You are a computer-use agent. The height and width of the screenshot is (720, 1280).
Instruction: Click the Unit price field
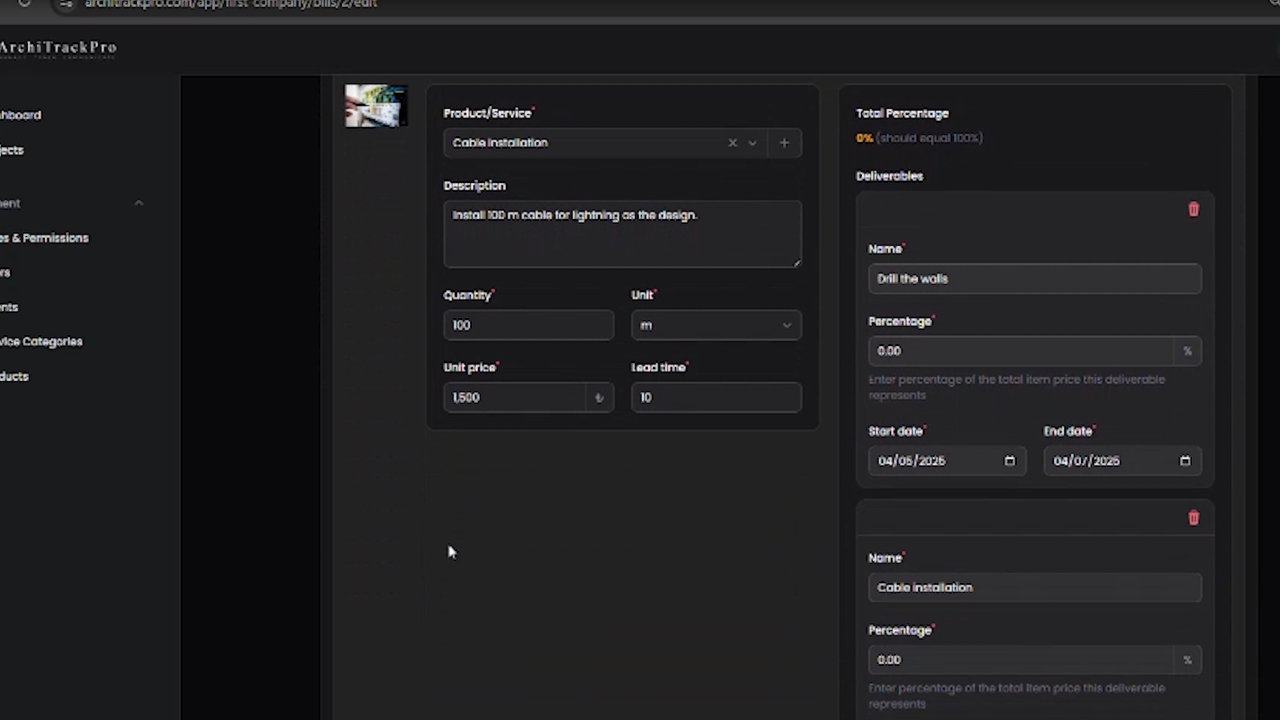(516, 397)
